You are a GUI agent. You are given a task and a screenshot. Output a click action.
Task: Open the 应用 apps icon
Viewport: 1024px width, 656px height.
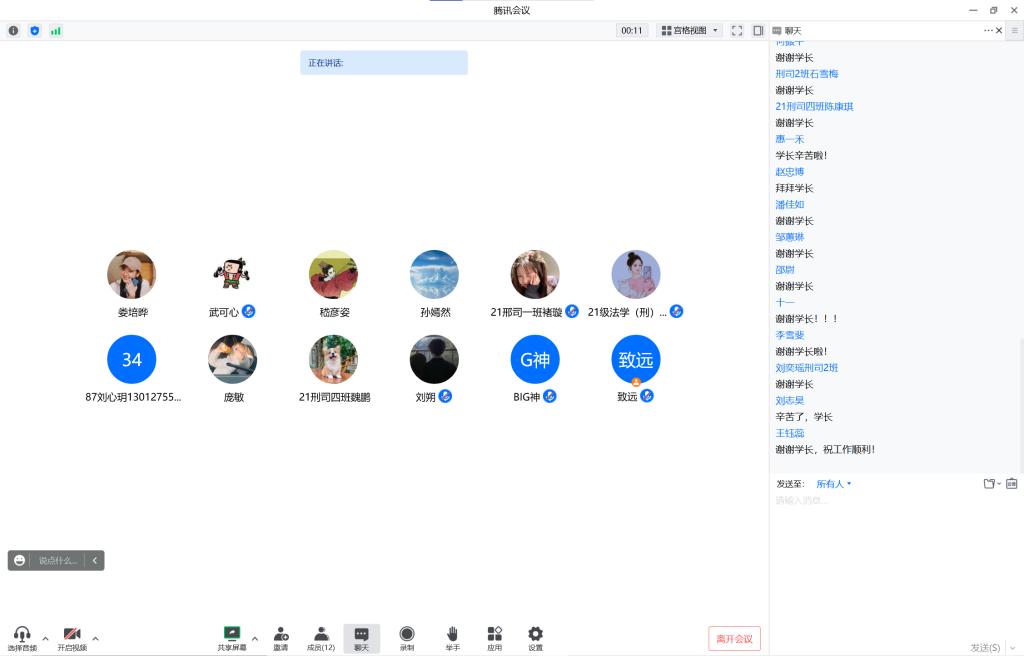click(x=494, y=638)
